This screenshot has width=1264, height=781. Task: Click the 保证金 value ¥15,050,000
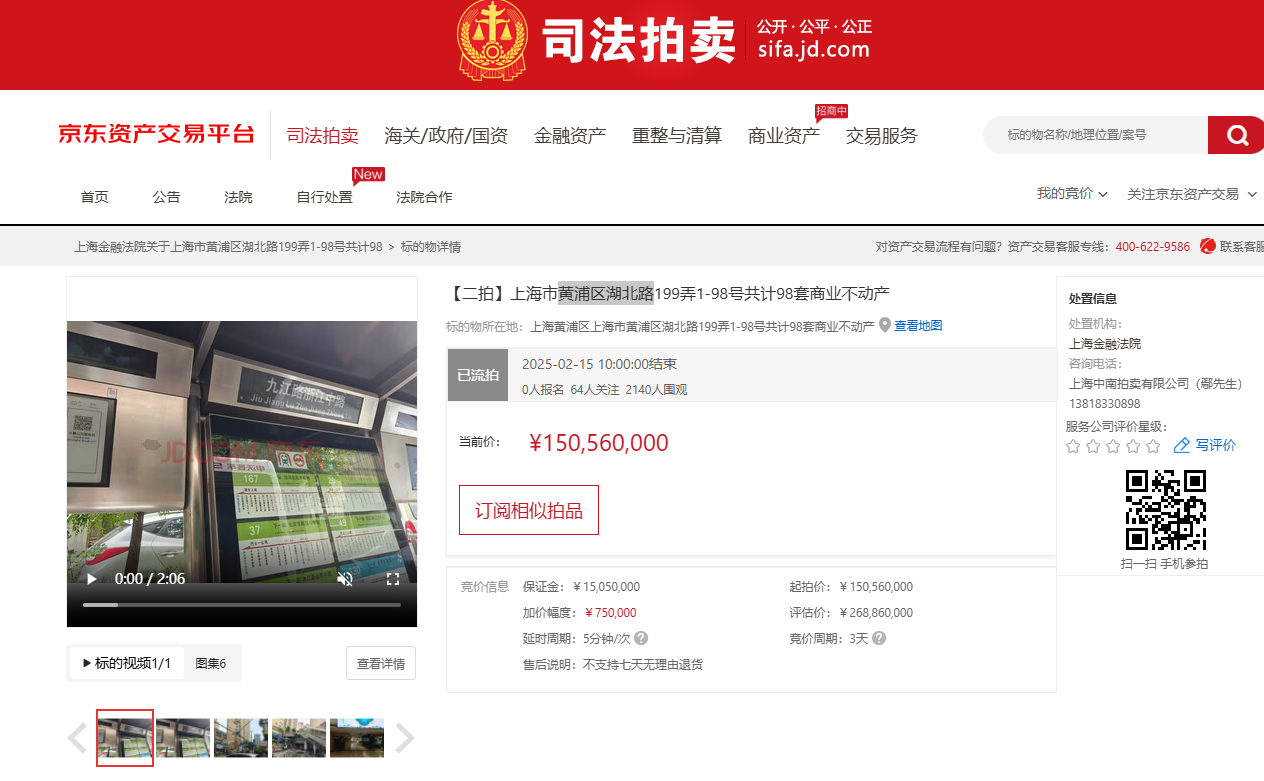click(x=607, y=587)
